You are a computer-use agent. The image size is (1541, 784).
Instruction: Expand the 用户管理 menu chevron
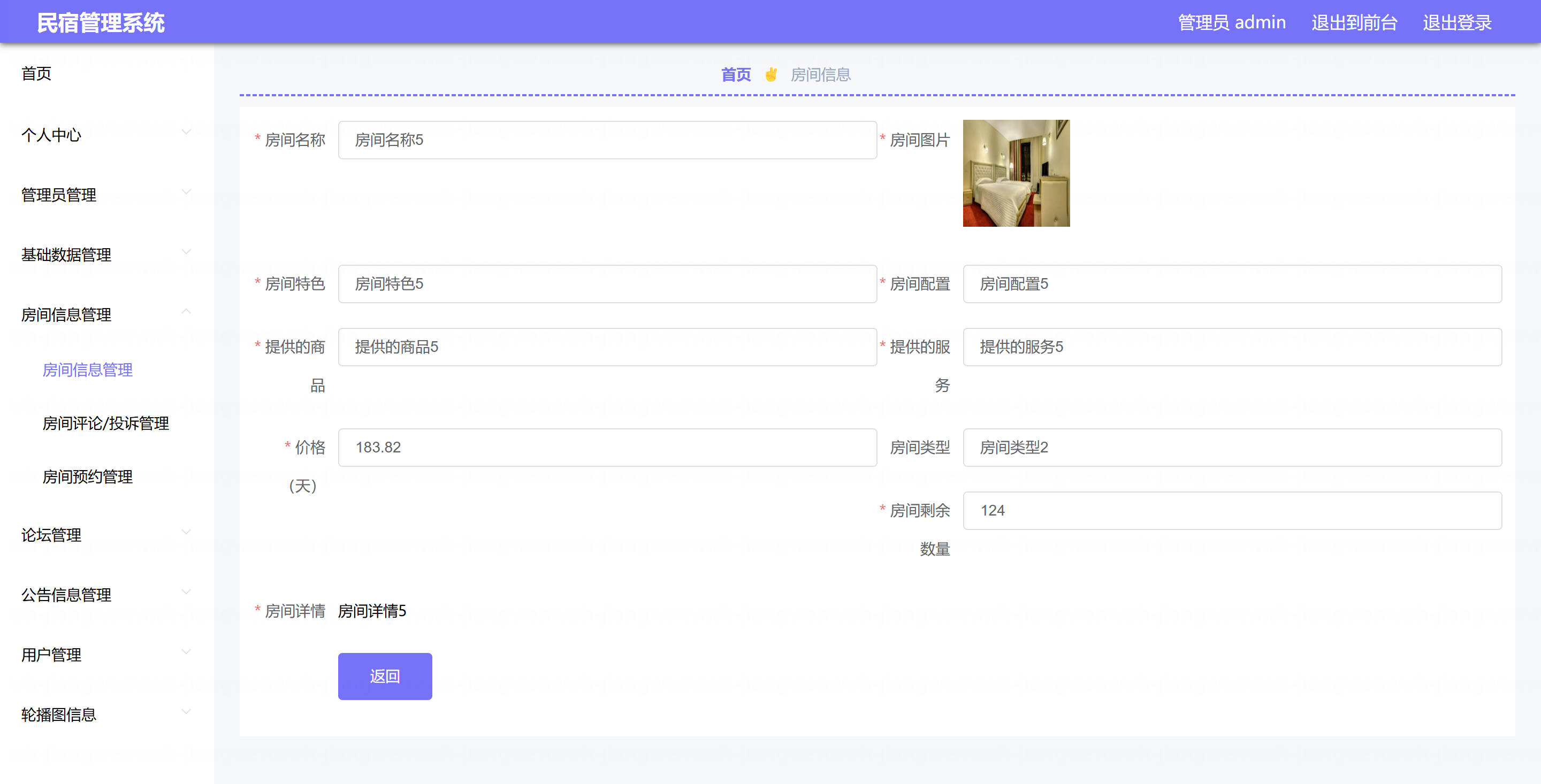[186, 652]
